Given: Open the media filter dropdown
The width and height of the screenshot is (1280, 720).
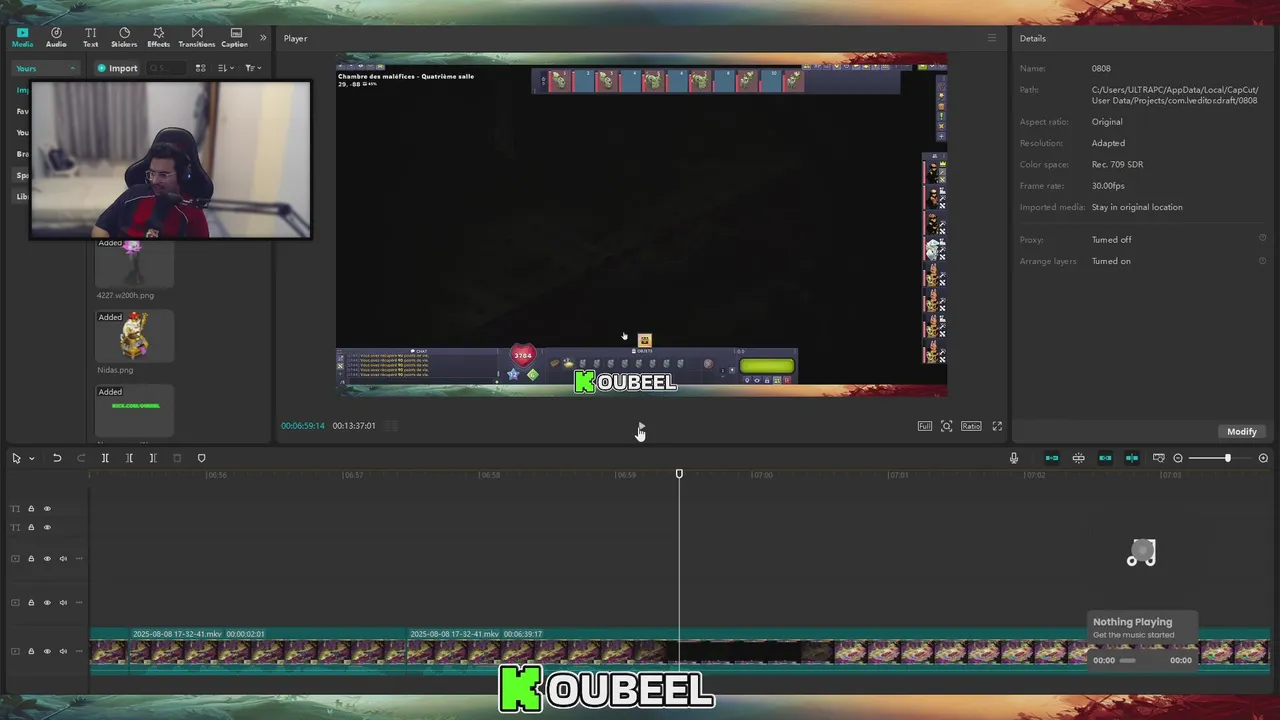Looking at the screenshot, I should [253, 68].
